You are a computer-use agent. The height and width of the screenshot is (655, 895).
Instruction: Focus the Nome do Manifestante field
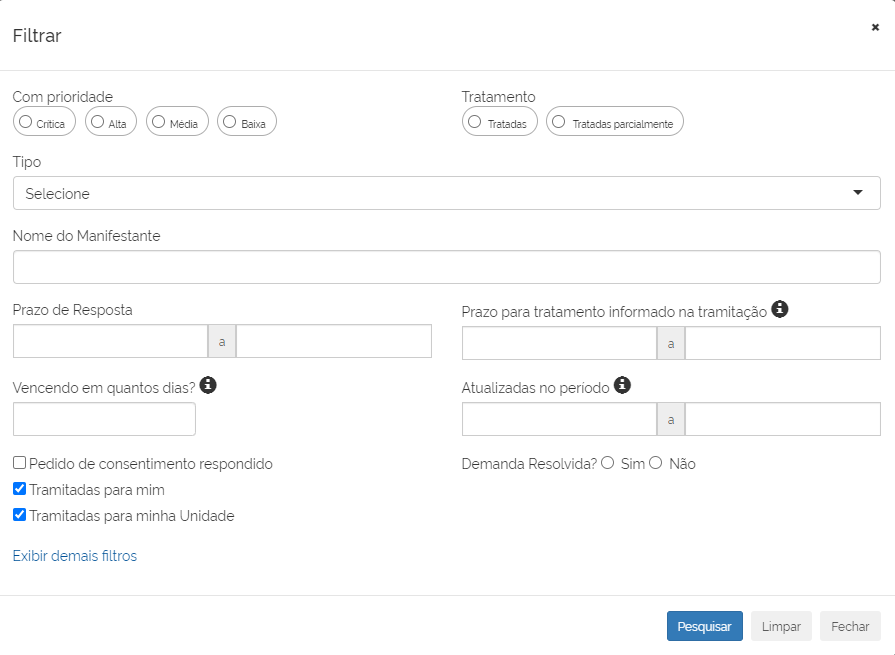coord(446,267)
